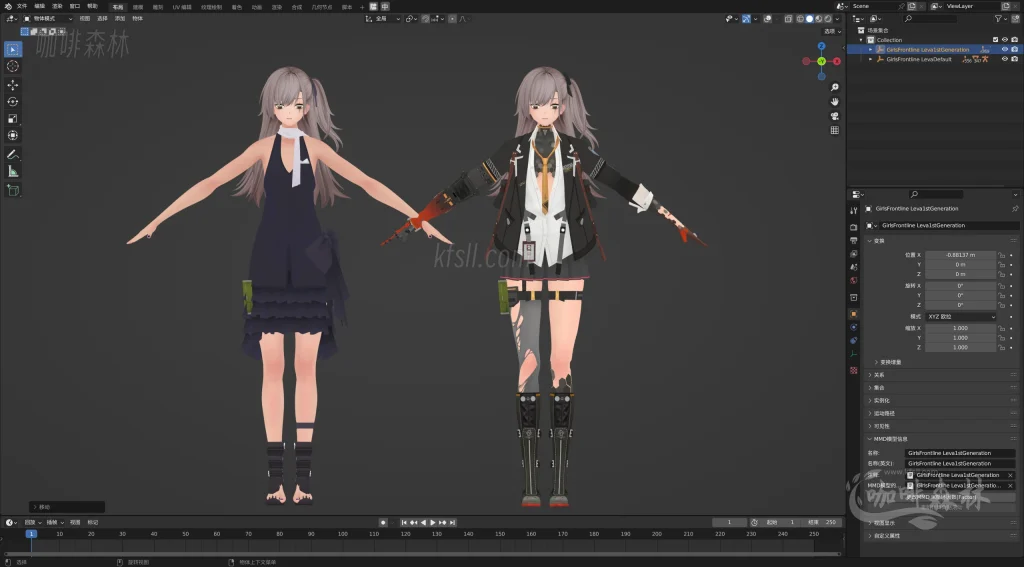Hide GirlsFrontline Leva1stGeneration with eye icon
This screenshot has width=1024, height=567.
(1005, 50)
